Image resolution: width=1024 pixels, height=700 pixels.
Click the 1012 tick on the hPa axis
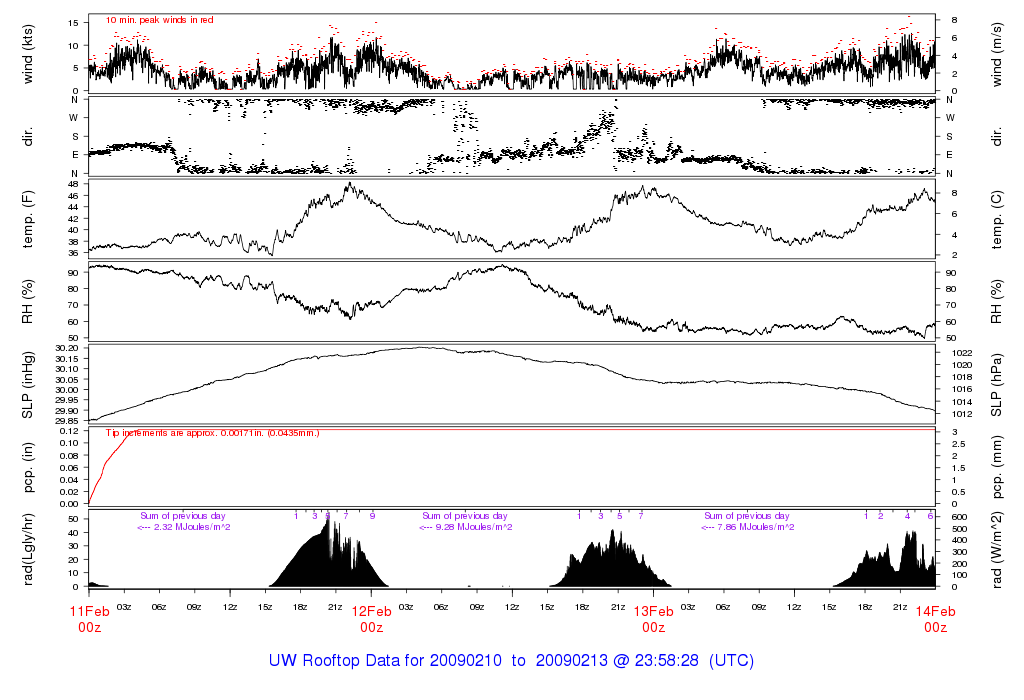[x=963, y=414]
